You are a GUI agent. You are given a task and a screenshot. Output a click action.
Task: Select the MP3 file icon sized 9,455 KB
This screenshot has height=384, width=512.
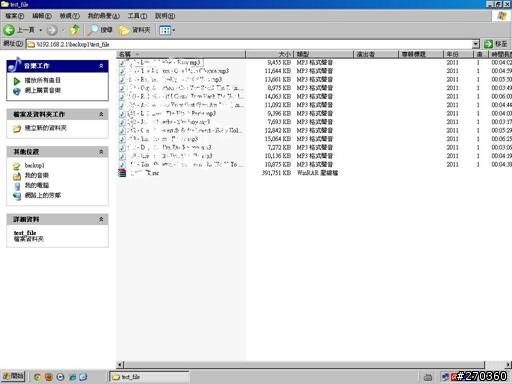[122, 63]
